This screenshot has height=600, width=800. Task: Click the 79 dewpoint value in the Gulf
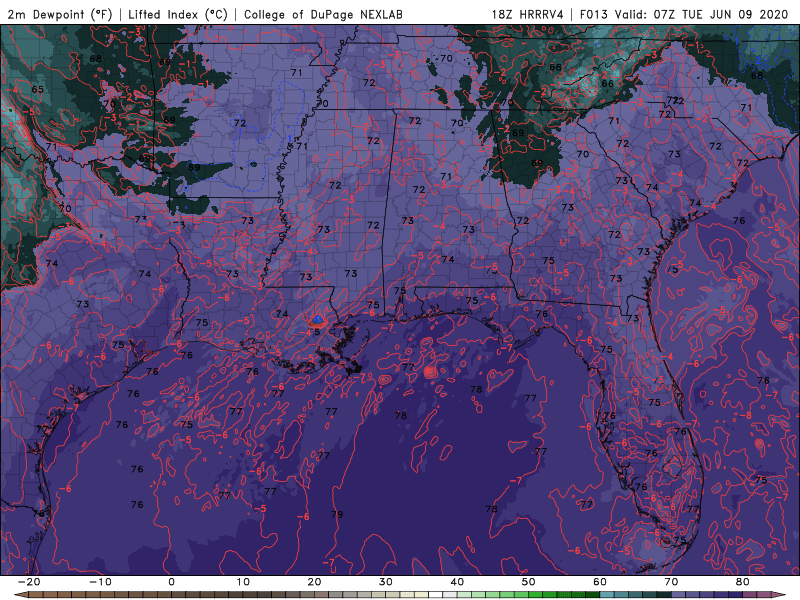click(337, 514)
